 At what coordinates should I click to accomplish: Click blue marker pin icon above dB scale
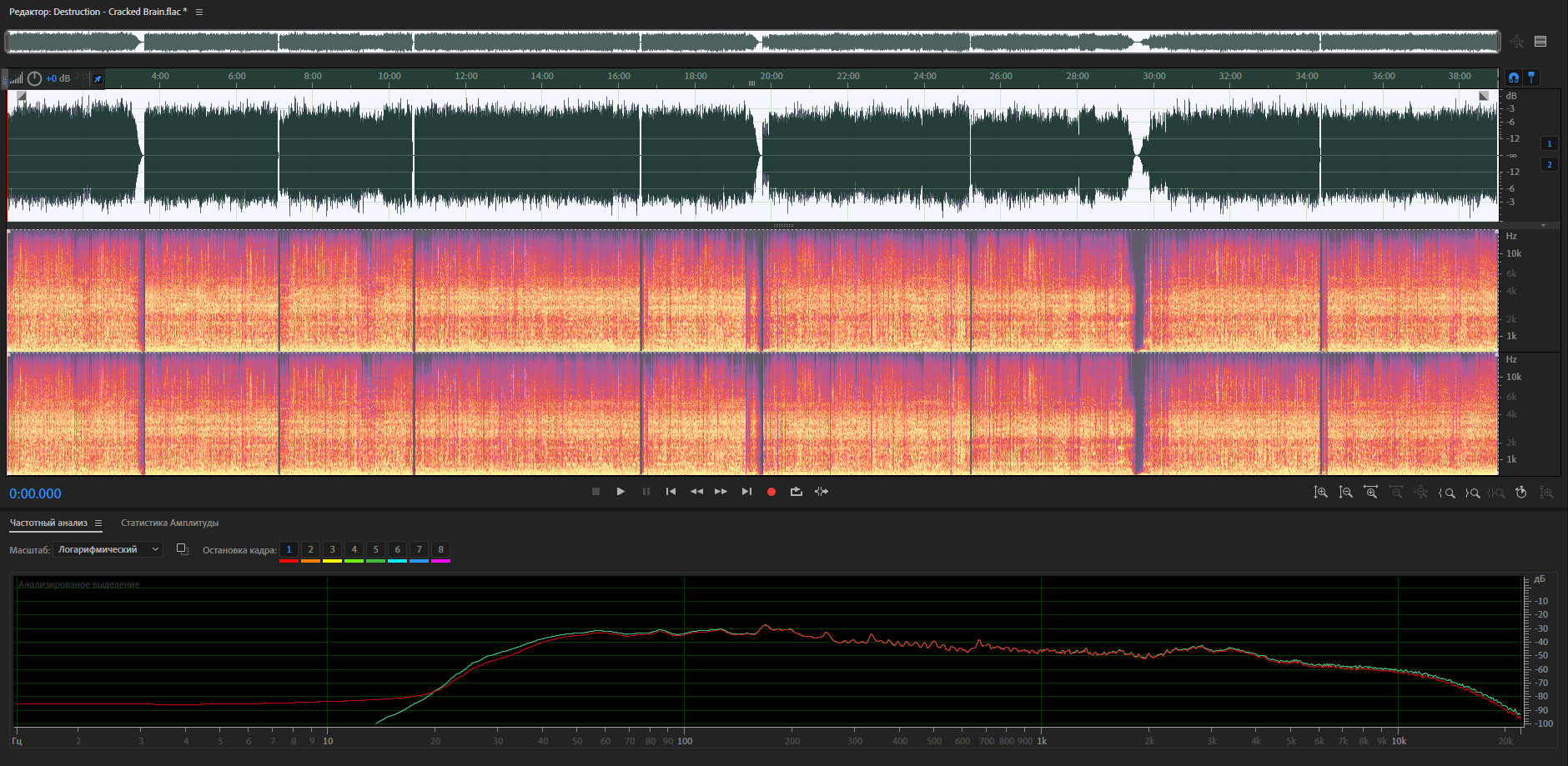[1531, 78]
